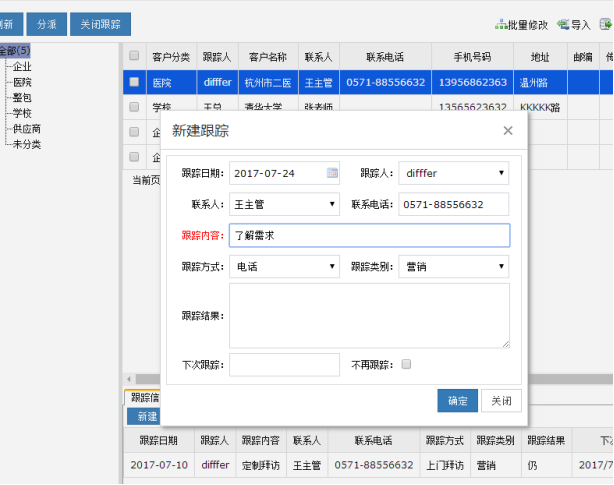The height and width of the screenshot is (485, 614).
Task: Switch to the 跟踪信息 tab
Action: click(x=143, y=397)
